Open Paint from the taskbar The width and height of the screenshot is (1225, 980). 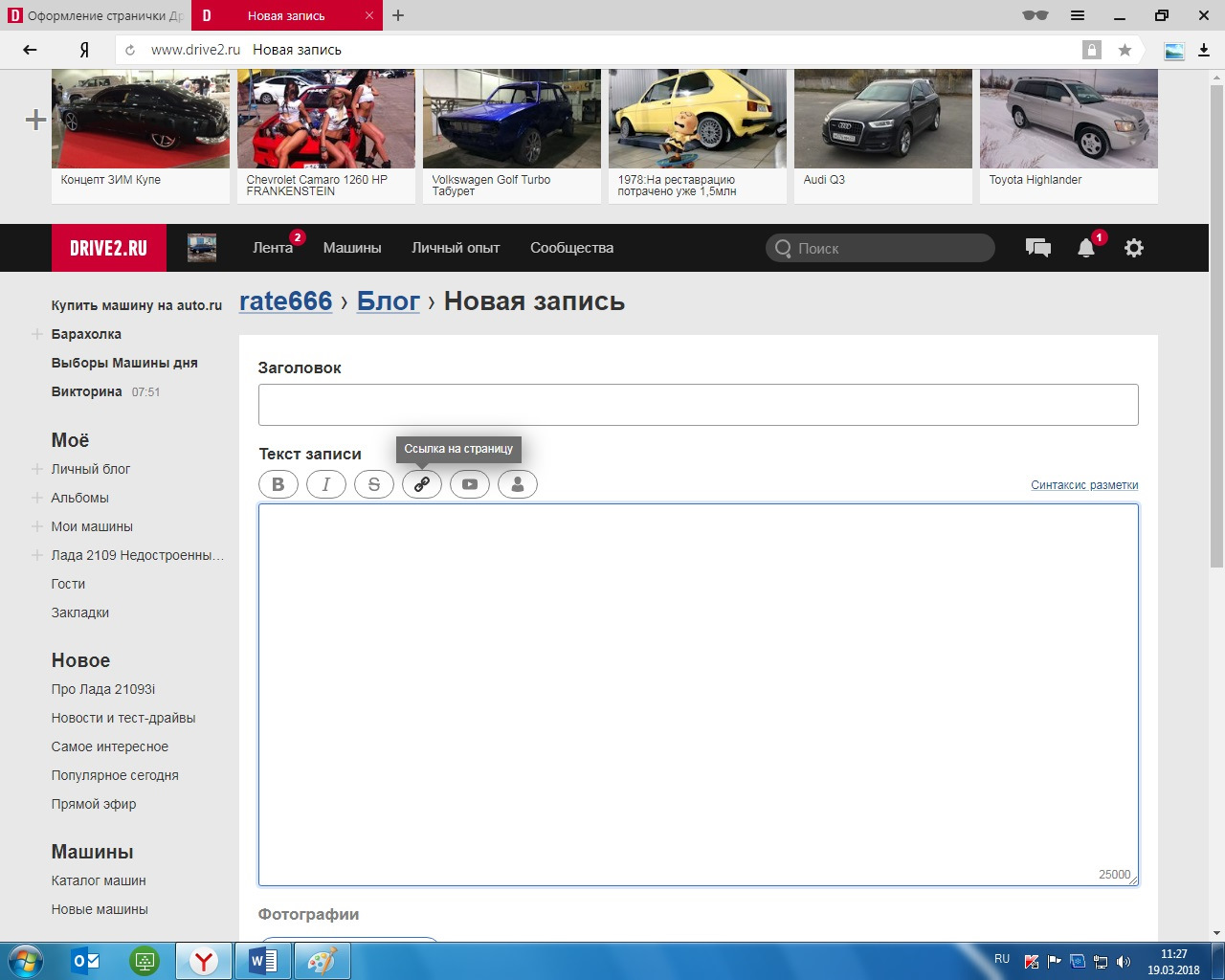(322, 961)
